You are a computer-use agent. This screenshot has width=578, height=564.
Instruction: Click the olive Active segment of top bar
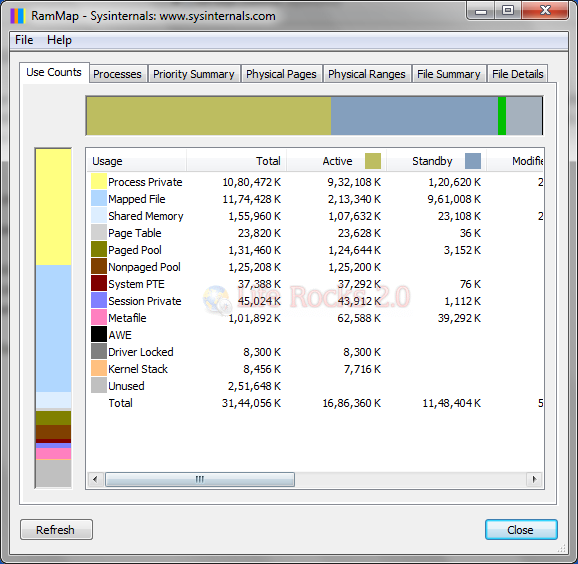tap(209, 116)
